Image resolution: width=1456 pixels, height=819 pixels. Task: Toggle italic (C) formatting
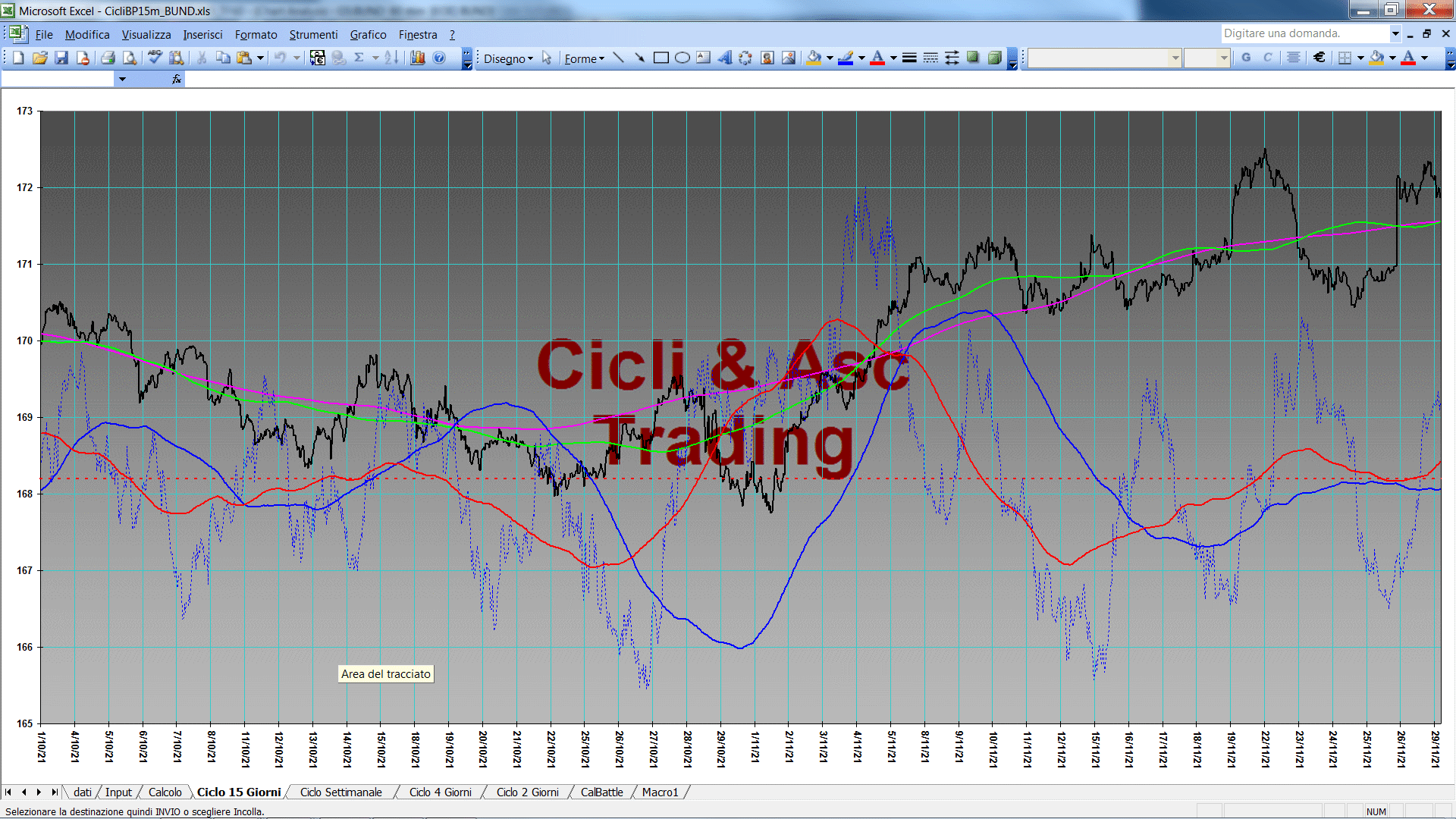pyautogui.click(x=1267, y=58)
